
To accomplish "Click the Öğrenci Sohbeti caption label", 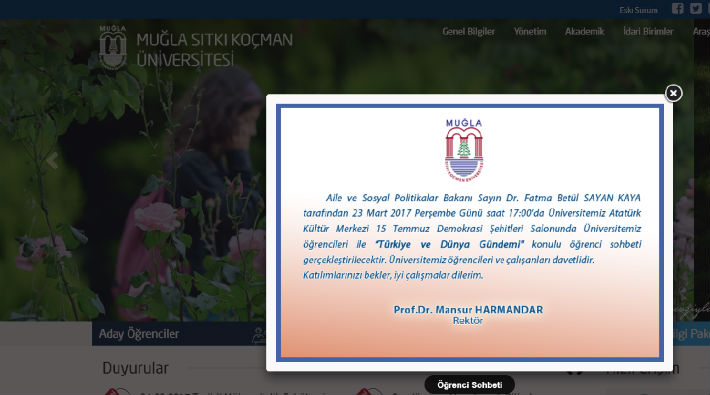I will 470,385.
